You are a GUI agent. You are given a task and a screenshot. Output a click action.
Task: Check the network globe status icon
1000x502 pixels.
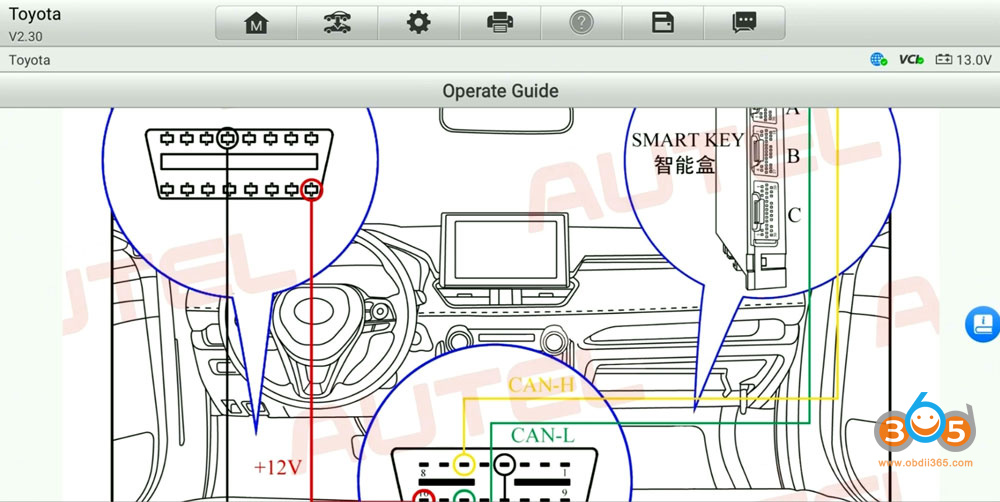[x=878, y=59]
